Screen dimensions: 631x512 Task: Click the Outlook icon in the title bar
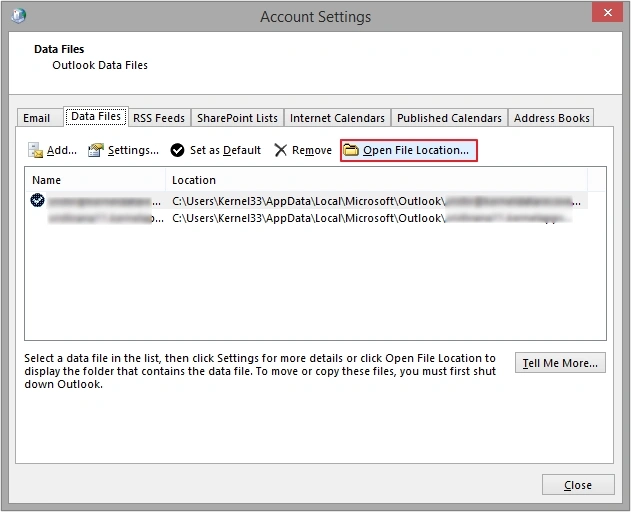pyautogui.click(x=18, y=16)
